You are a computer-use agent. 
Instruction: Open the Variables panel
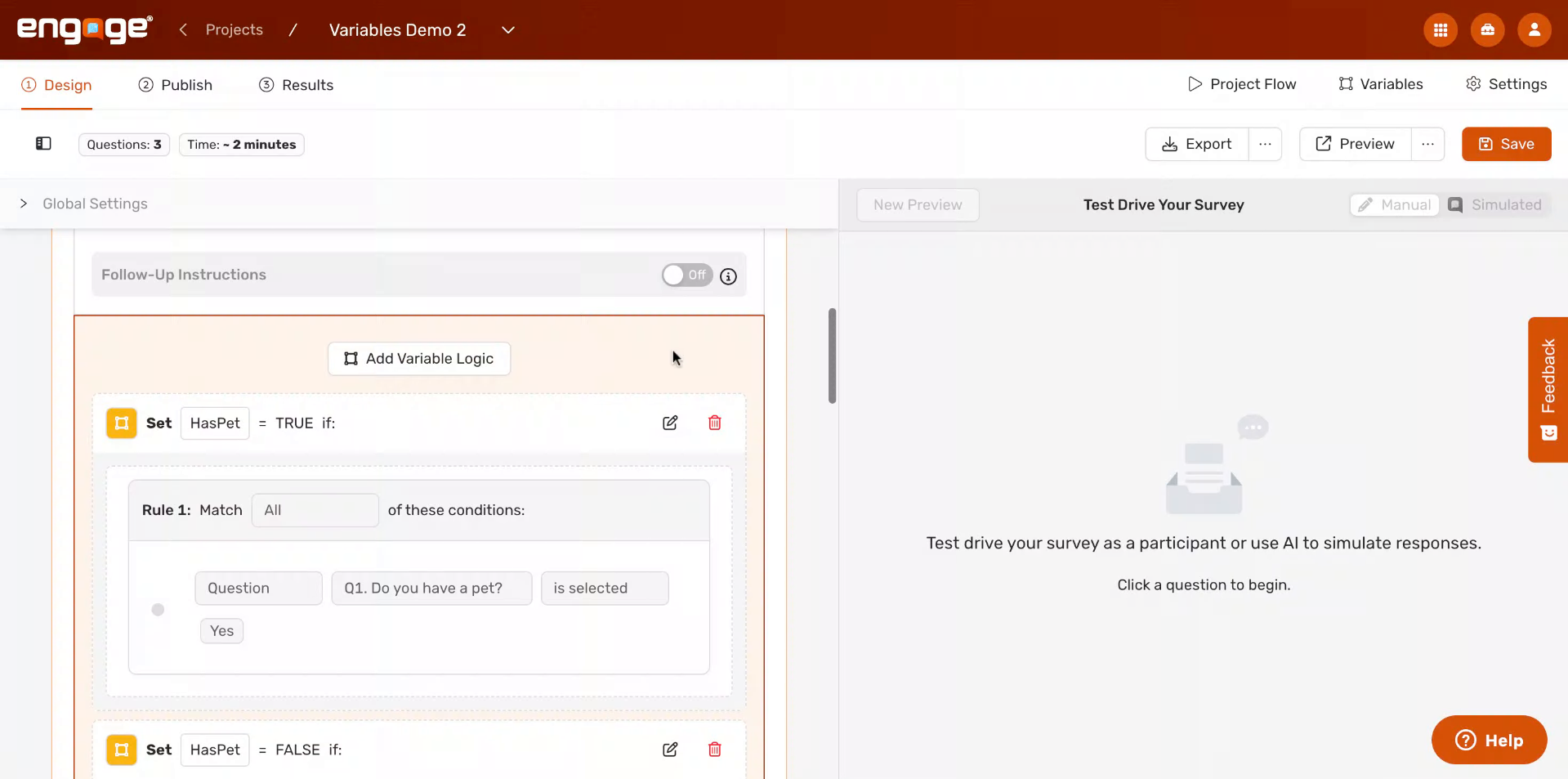tap(1380, 84)
